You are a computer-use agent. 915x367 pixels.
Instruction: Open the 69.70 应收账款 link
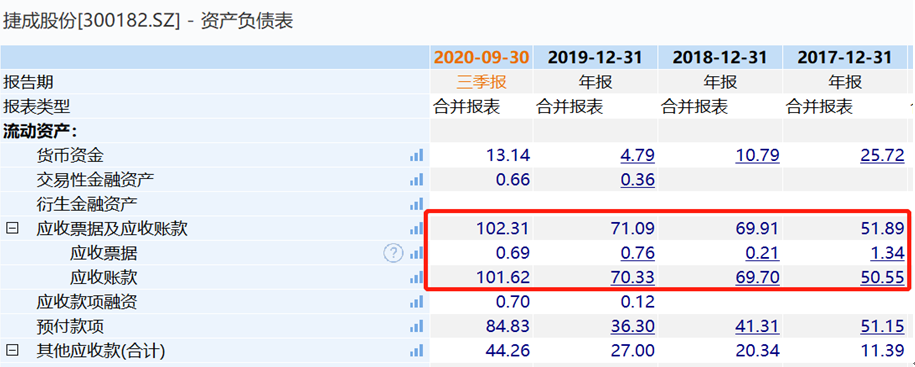point(757,278)
